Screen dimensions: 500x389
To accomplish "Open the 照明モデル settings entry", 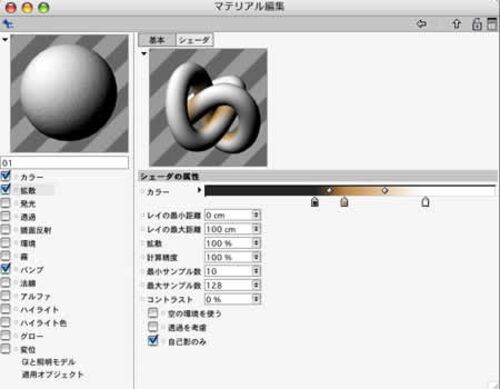I will tap(49, 362).
